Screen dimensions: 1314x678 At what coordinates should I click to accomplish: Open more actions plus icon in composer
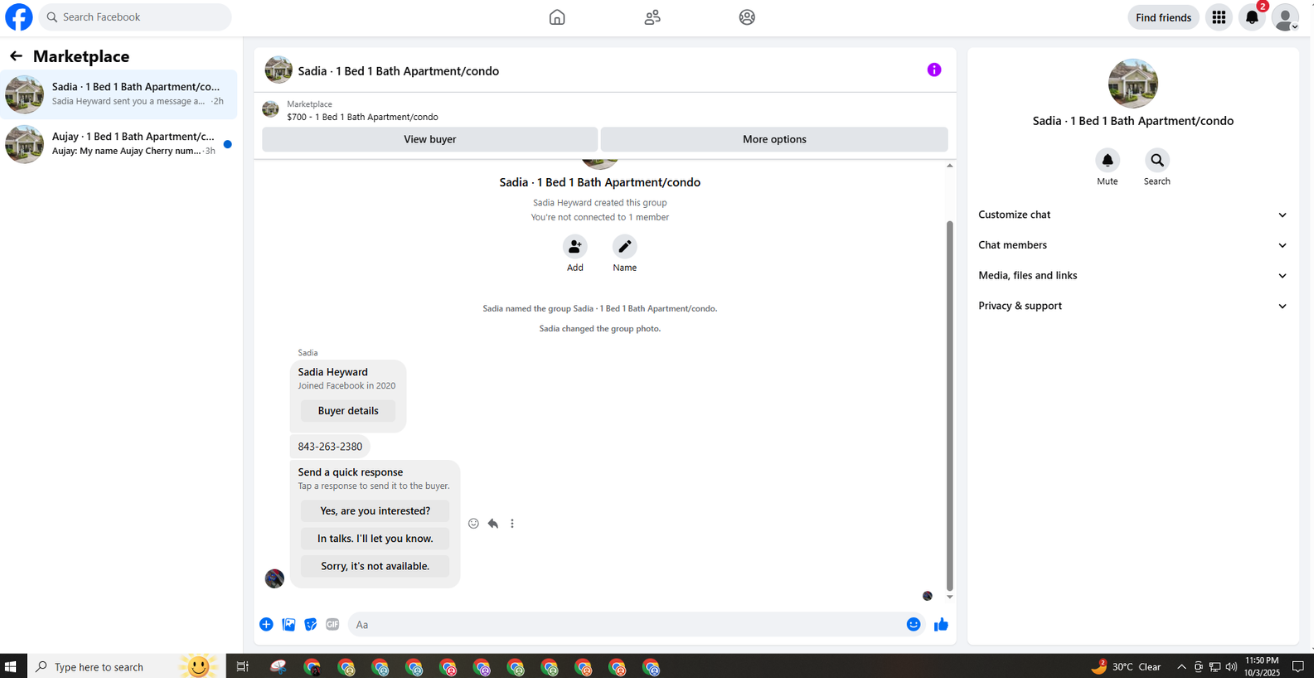click(266, 624)
